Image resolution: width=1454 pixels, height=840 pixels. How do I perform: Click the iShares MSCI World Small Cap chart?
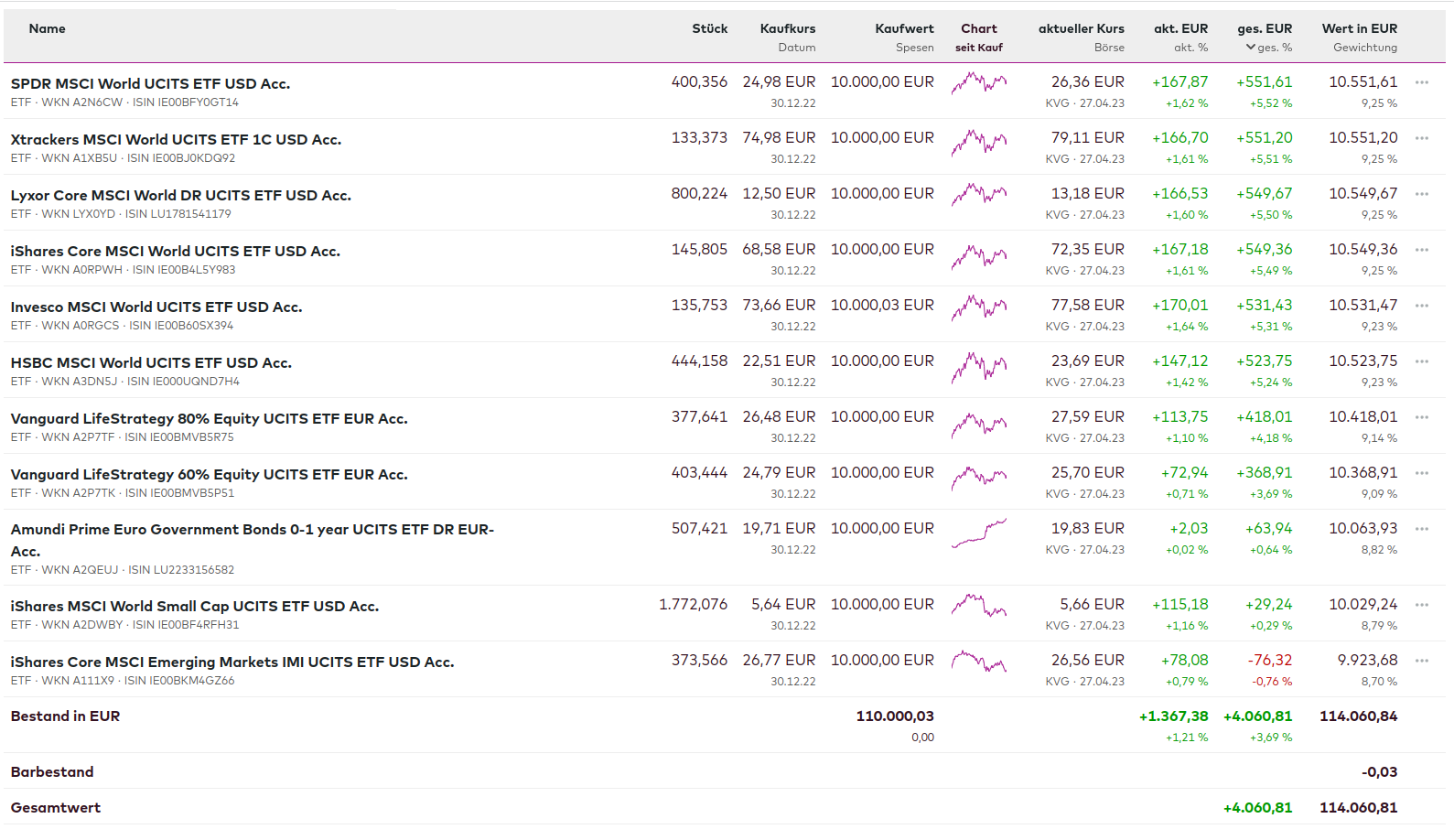(x=978, y=606)
